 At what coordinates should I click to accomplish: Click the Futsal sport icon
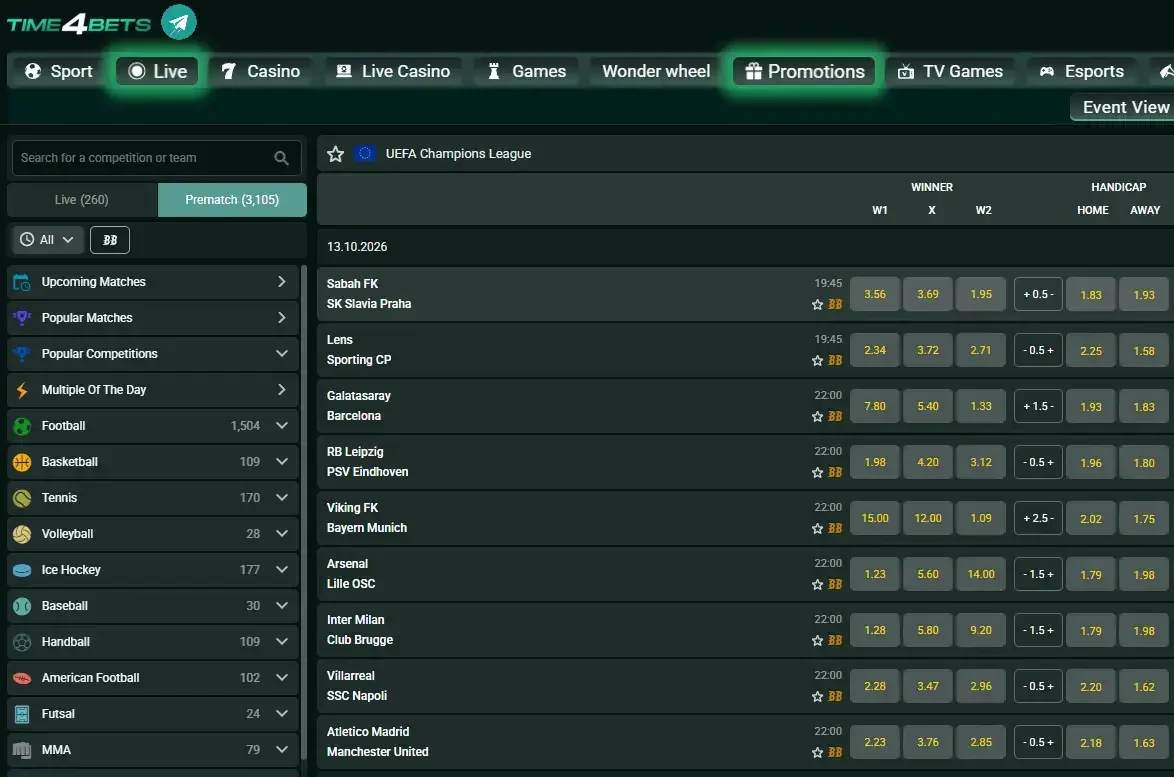tap(22, 713)
